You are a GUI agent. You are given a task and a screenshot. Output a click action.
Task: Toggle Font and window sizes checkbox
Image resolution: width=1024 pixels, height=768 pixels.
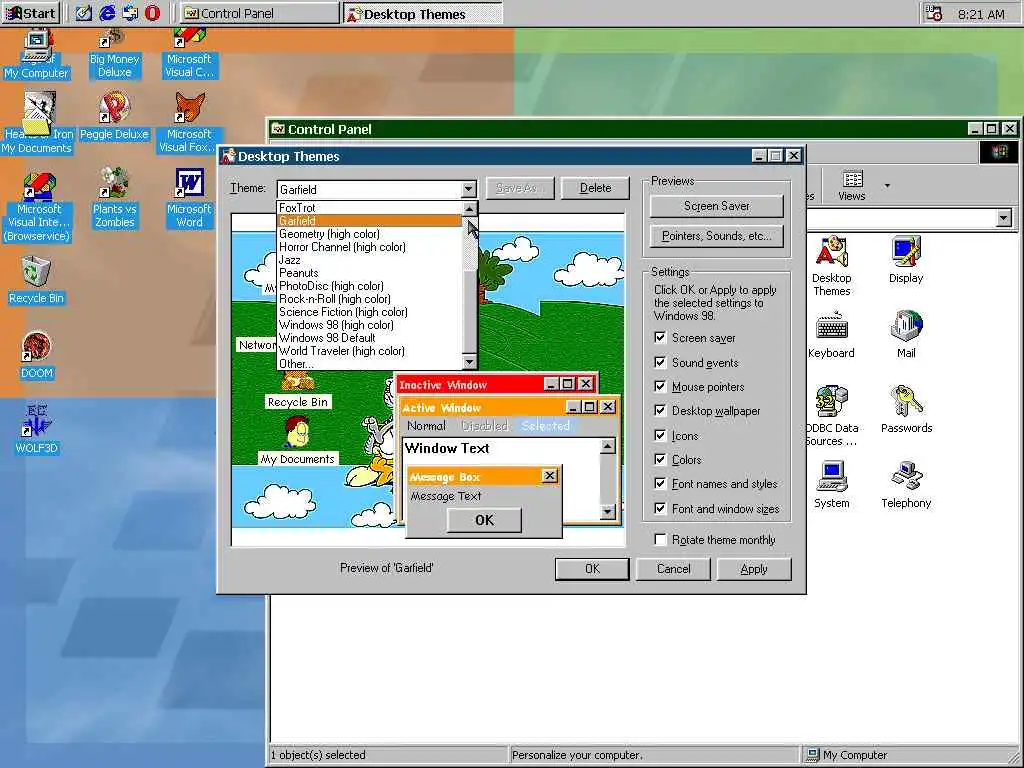[x=660, y=509]
